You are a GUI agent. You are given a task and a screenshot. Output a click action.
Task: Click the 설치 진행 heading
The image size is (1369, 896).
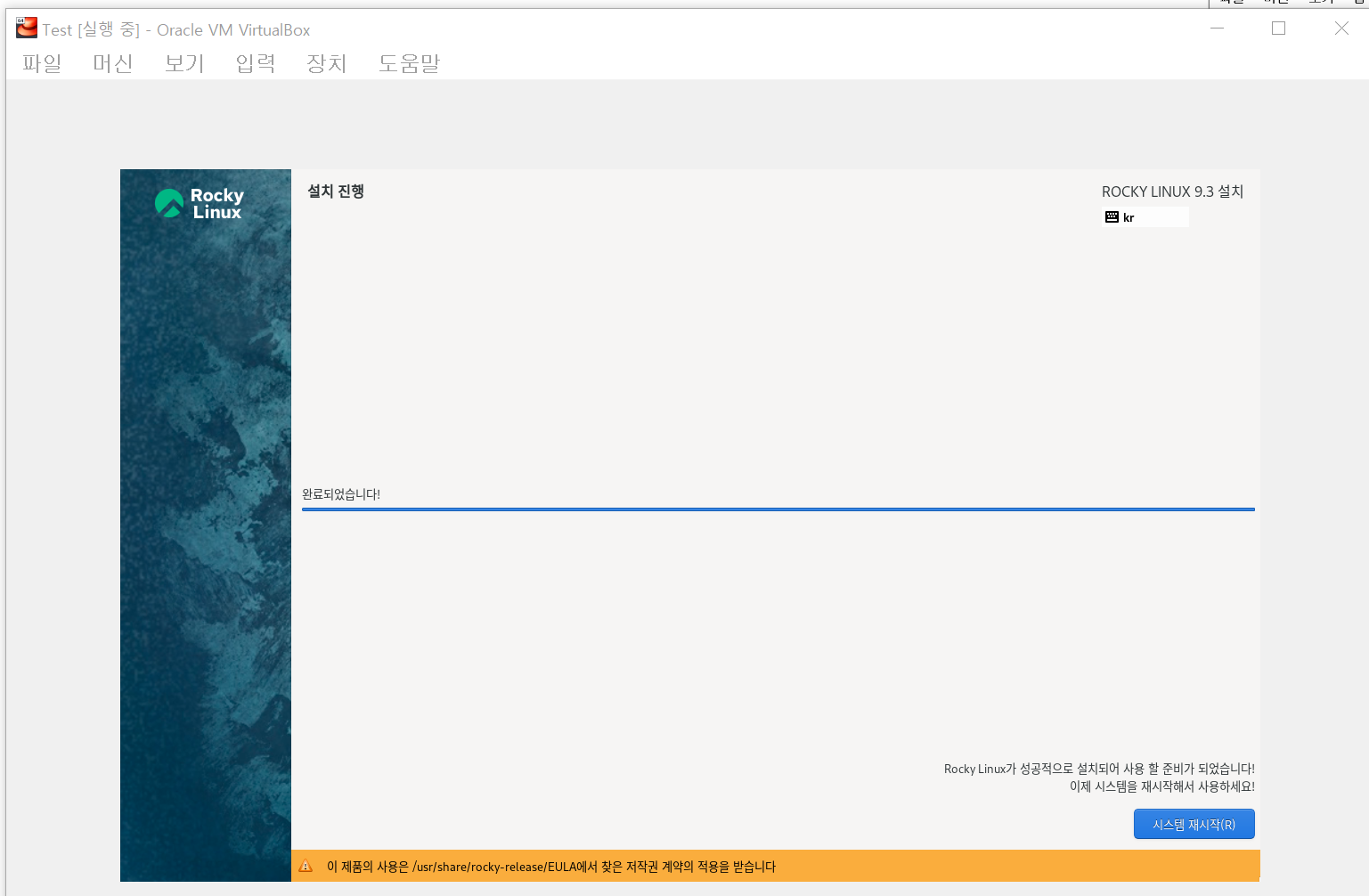pos(336,191)
